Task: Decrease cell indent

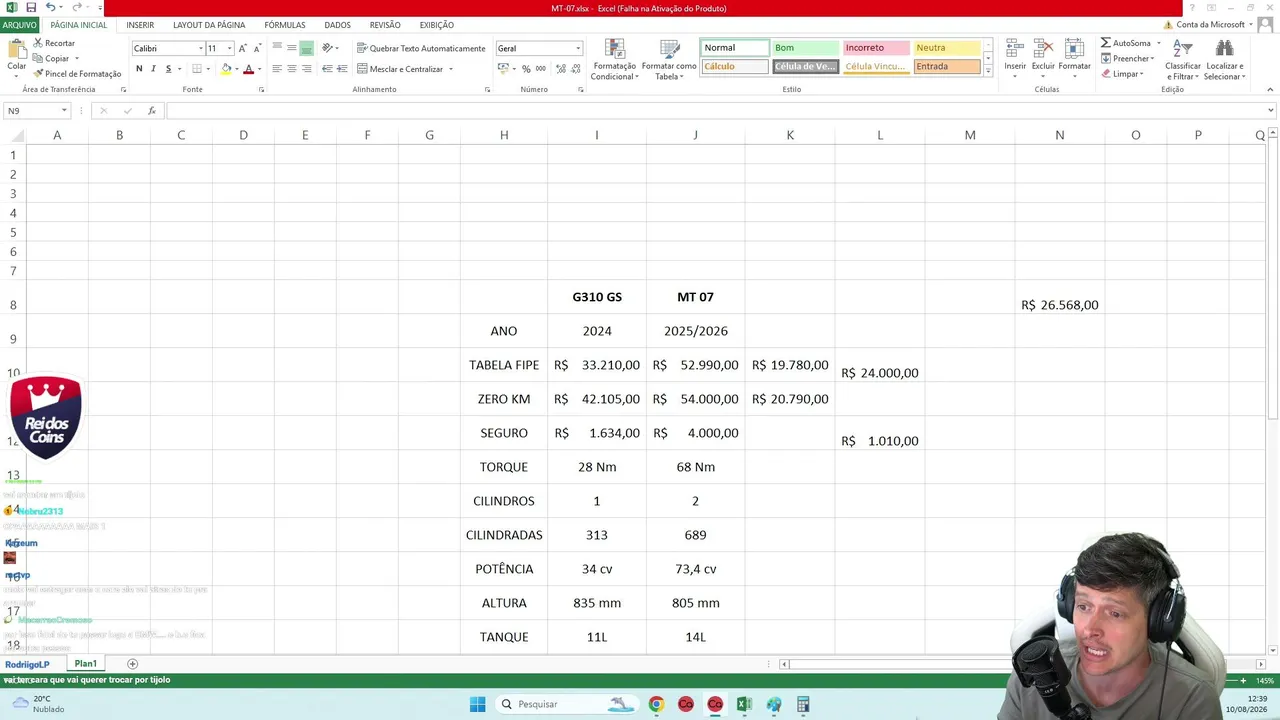Action: click(x=327, y=69)
